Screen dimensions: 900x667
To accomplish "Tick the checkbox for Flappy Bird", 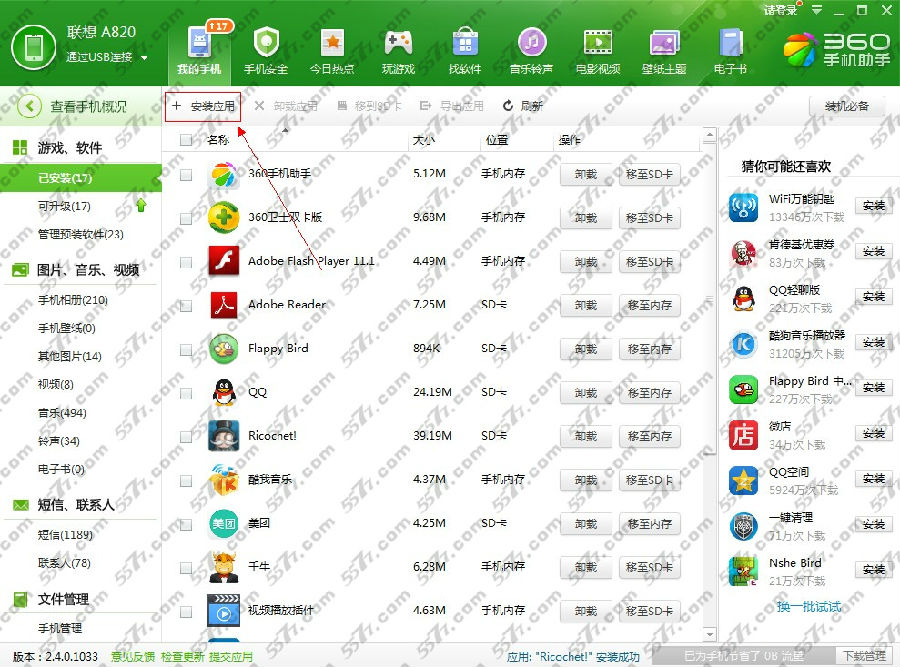I will pyautogui.click(x=186, y=350).
